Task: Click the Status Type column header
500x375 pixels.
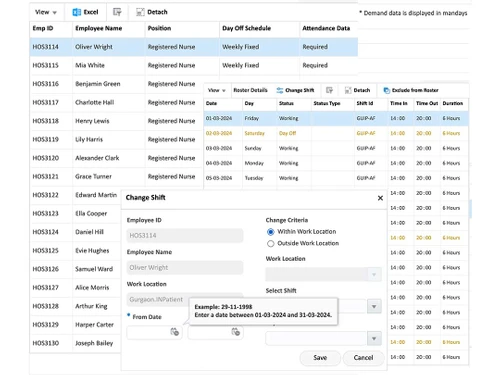Action: (x=327, y=104)
